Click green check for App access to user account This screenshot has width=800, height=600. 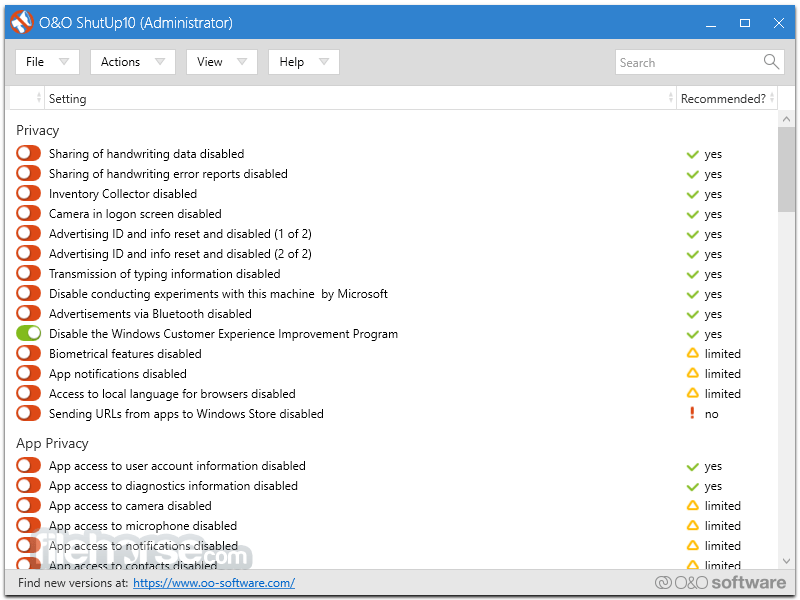tap(692, 466)
